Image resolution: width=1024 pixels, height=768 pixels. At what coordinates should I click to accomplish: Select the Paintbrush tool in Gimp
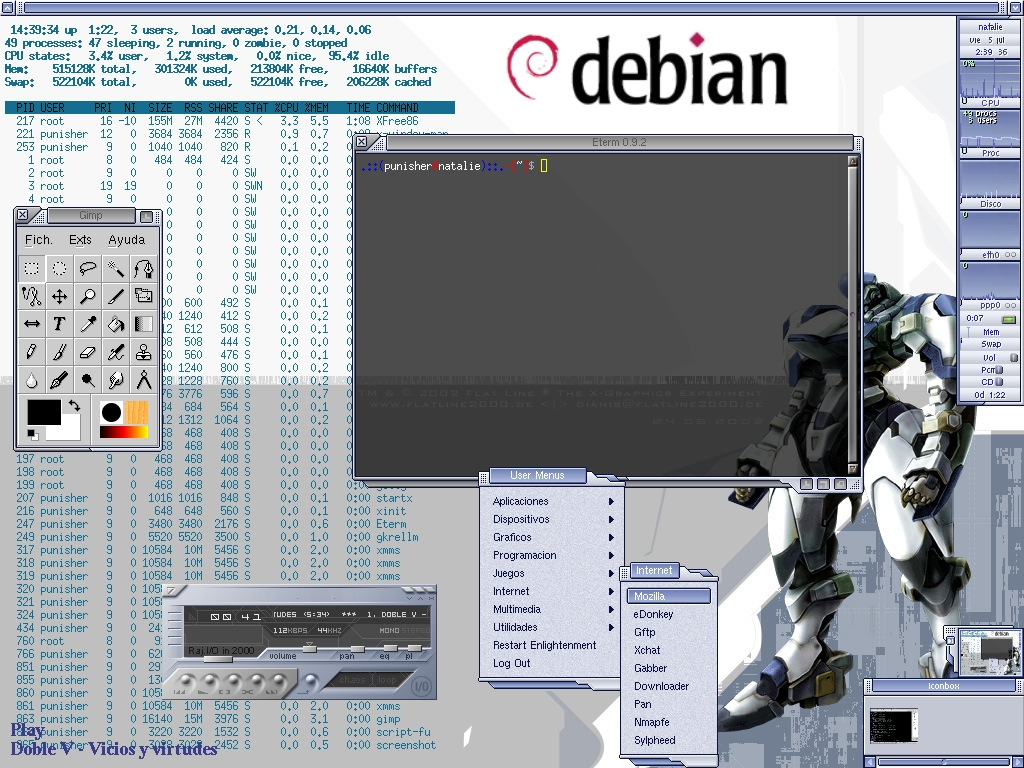pos(59,351)
